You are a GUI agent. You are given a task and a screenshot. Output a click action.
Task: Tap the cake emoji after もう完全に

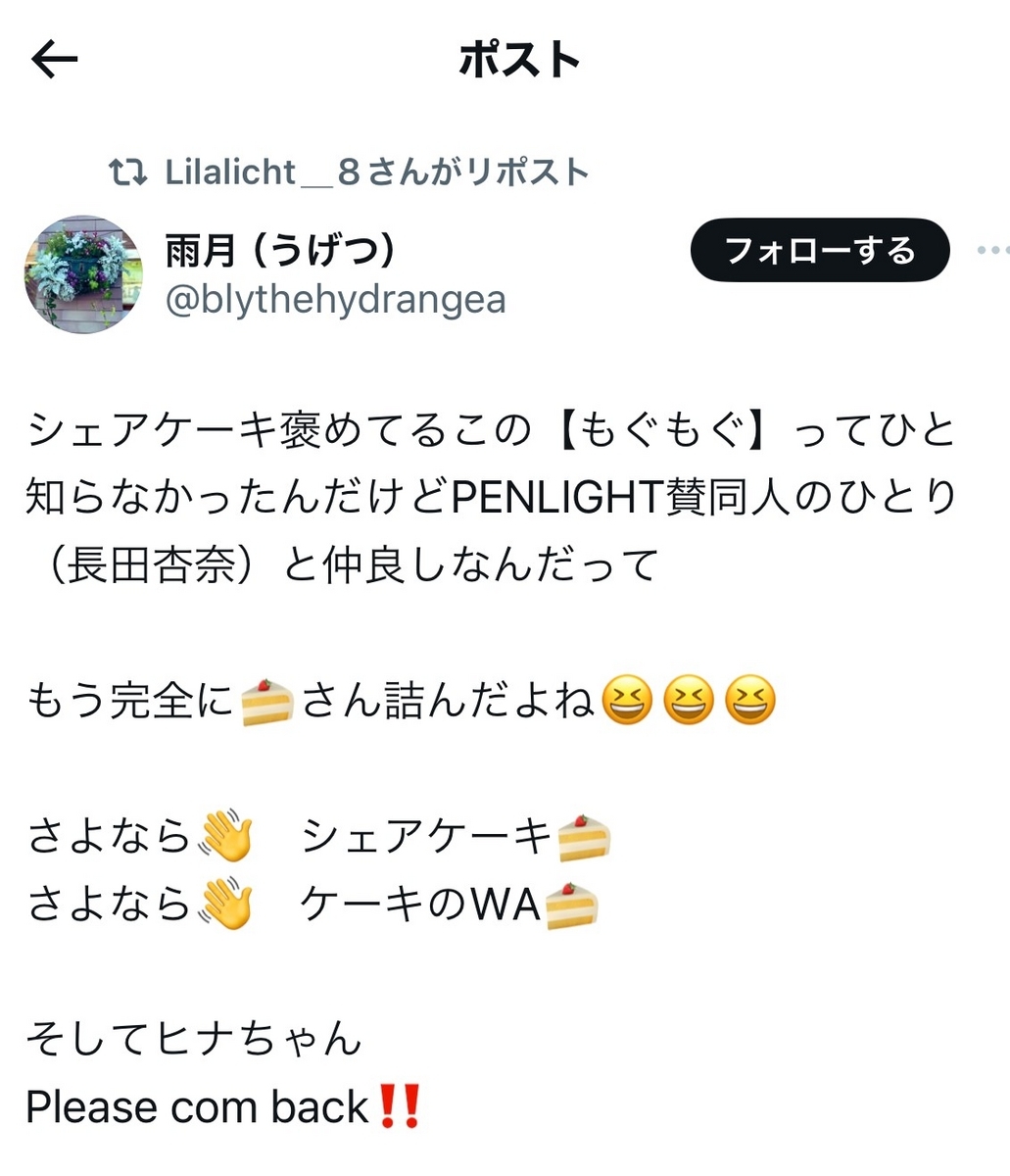(x=267, y=702)
